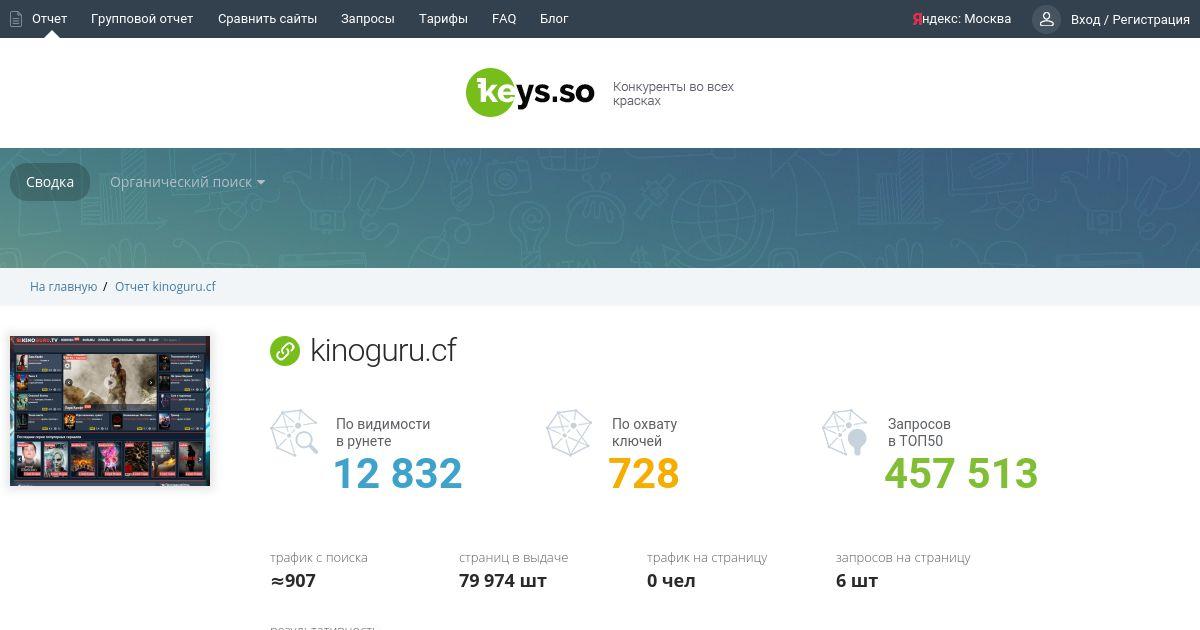Open the FAQ page
This screenshot has height=630, width=1200.
504,19
